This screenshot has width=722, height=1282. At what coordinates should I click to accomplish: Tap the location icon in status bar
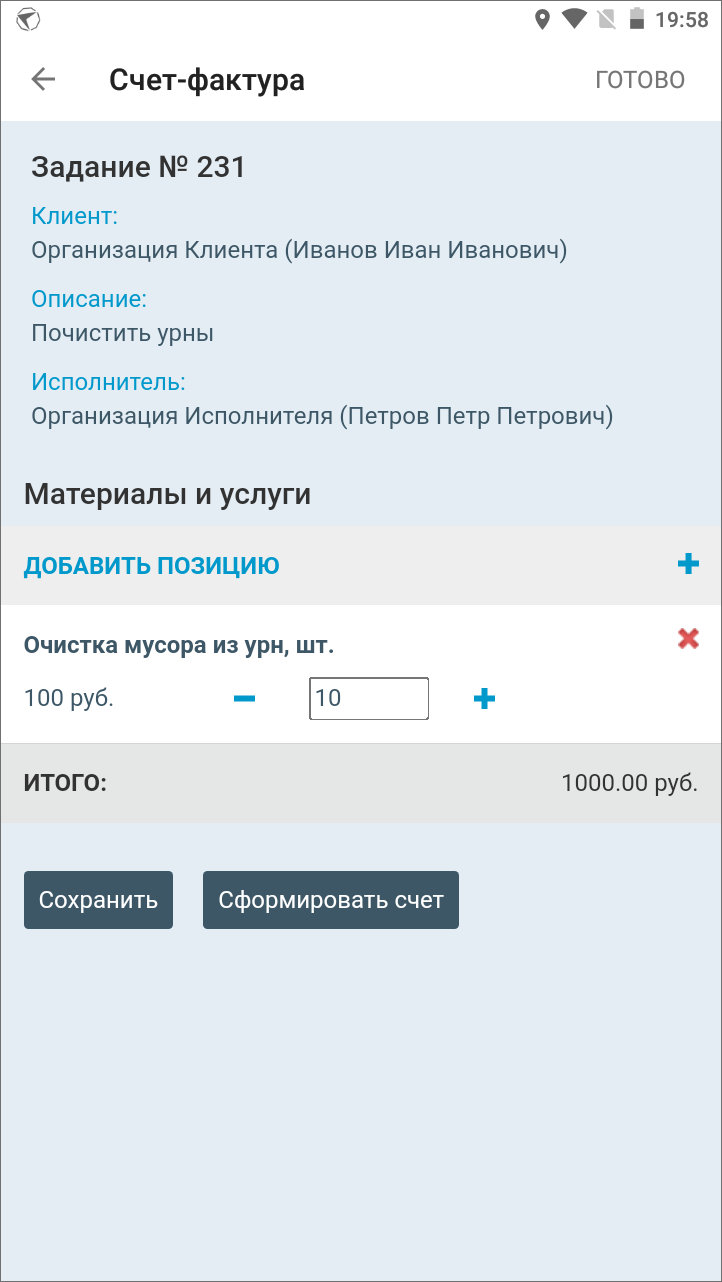tap(543, 19)
